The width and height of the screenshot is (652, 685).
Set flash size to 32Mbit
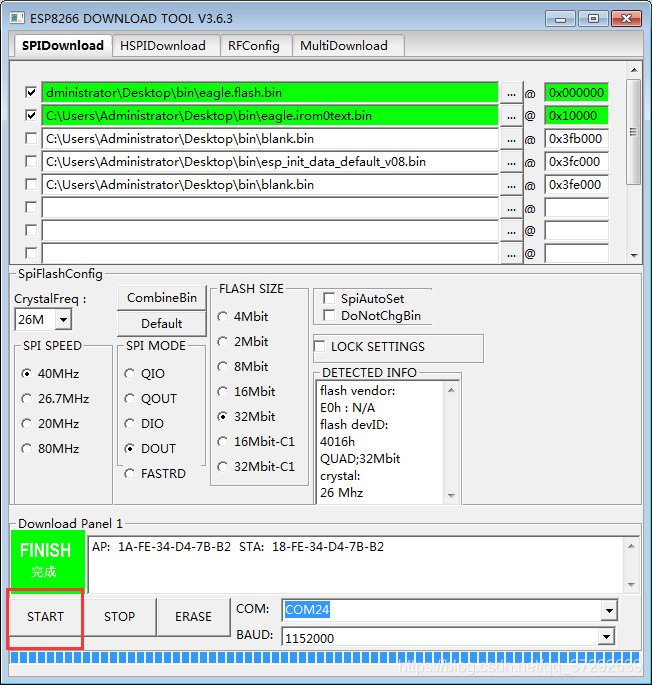223,416
